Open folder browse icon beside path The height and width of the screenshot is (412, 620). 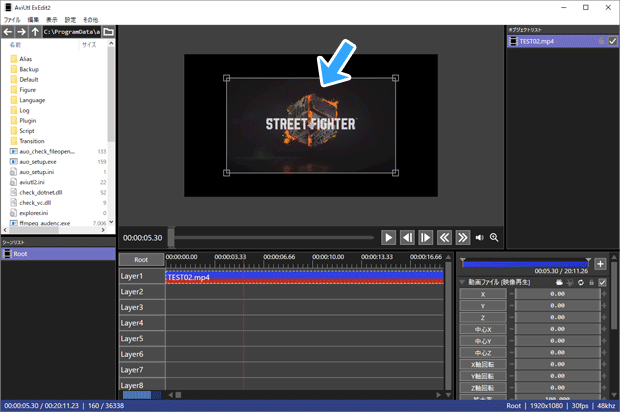(x=108, y=32)
